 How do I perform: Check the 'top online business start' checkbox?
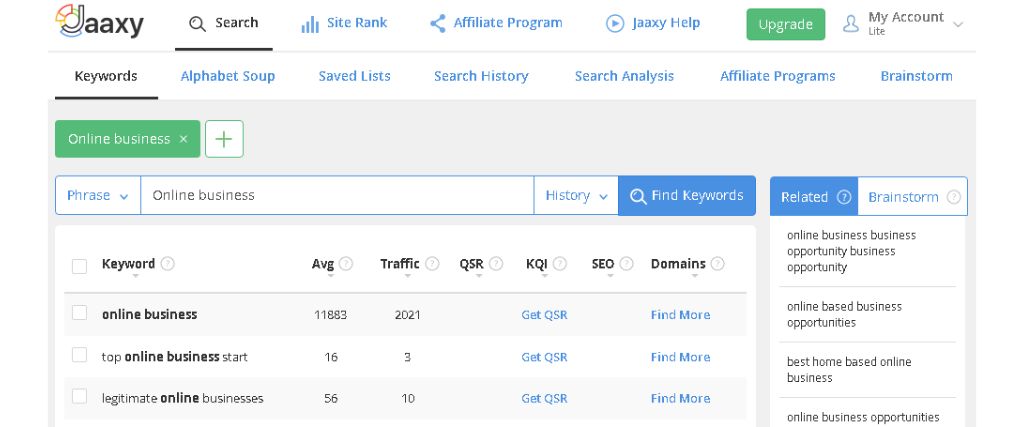pyautogui.click(x=80, y=355)
